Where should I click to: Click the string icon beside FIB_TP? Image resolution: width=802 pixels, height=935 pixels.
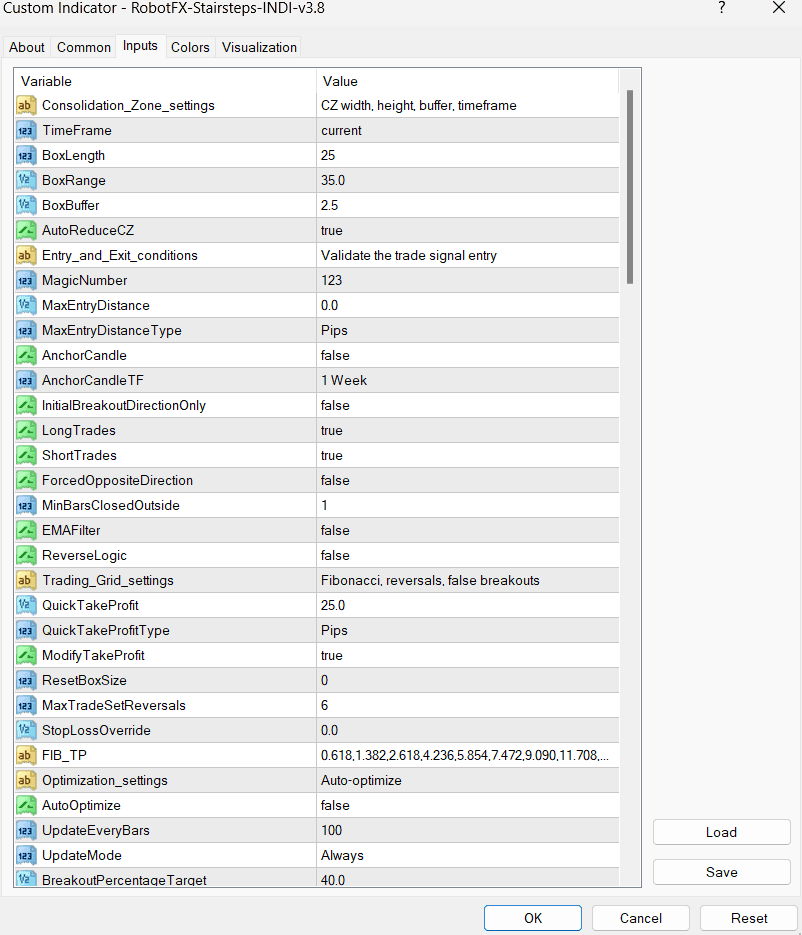click(x=26, y=756)
